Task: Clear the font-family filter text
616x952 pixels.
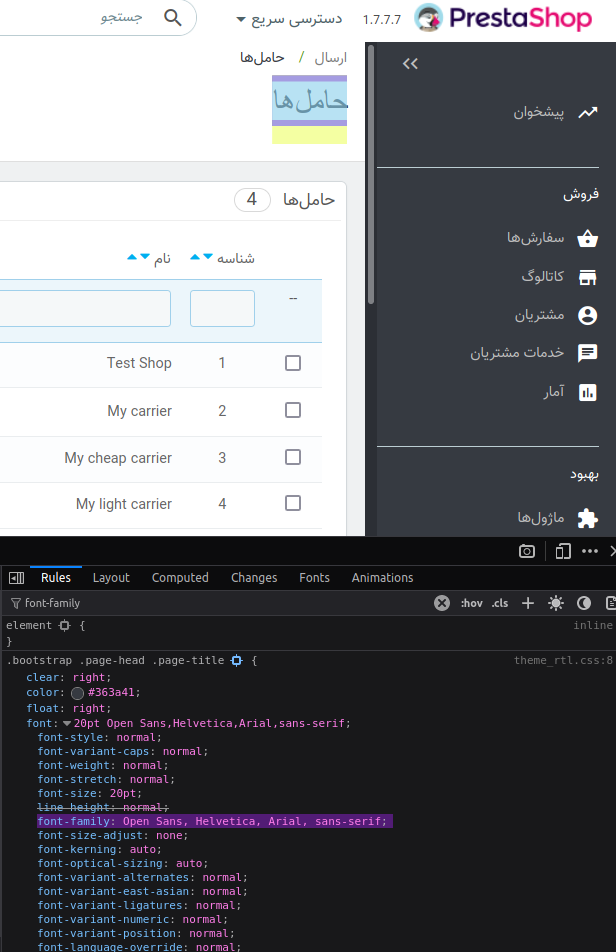Action: (x=442, y=603)
